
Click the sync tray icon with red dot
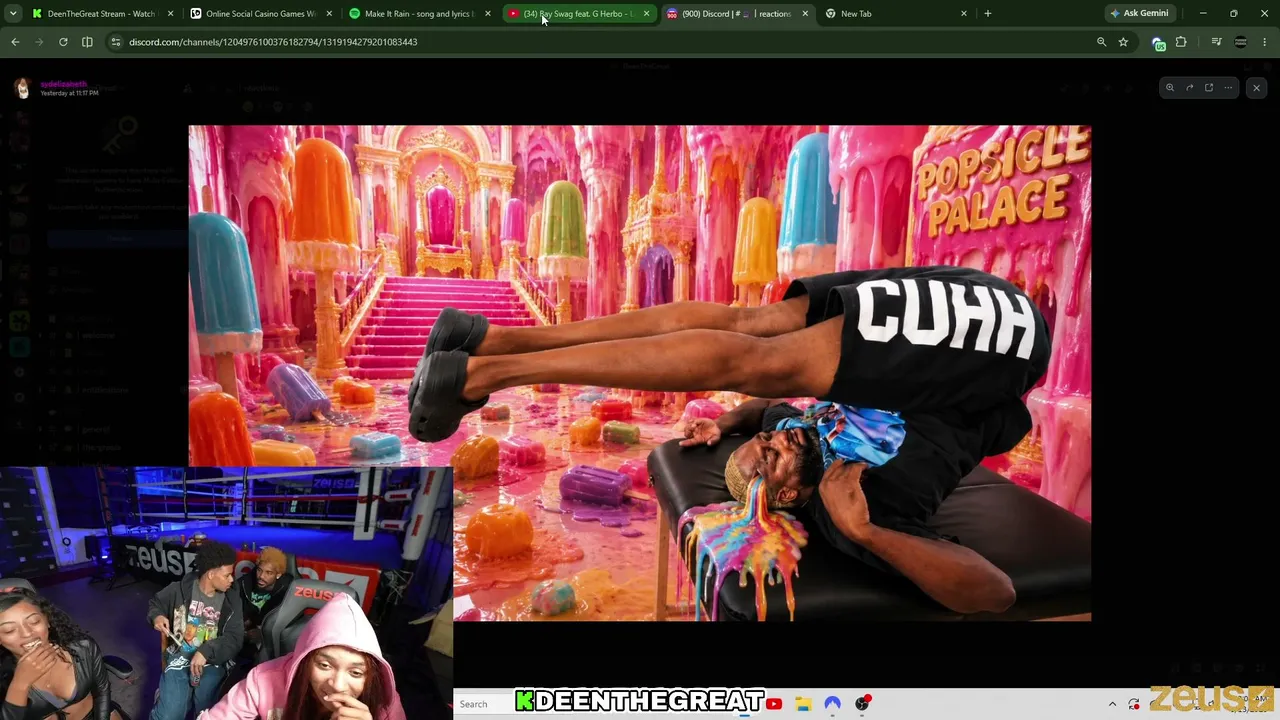tap(1134, 704)
